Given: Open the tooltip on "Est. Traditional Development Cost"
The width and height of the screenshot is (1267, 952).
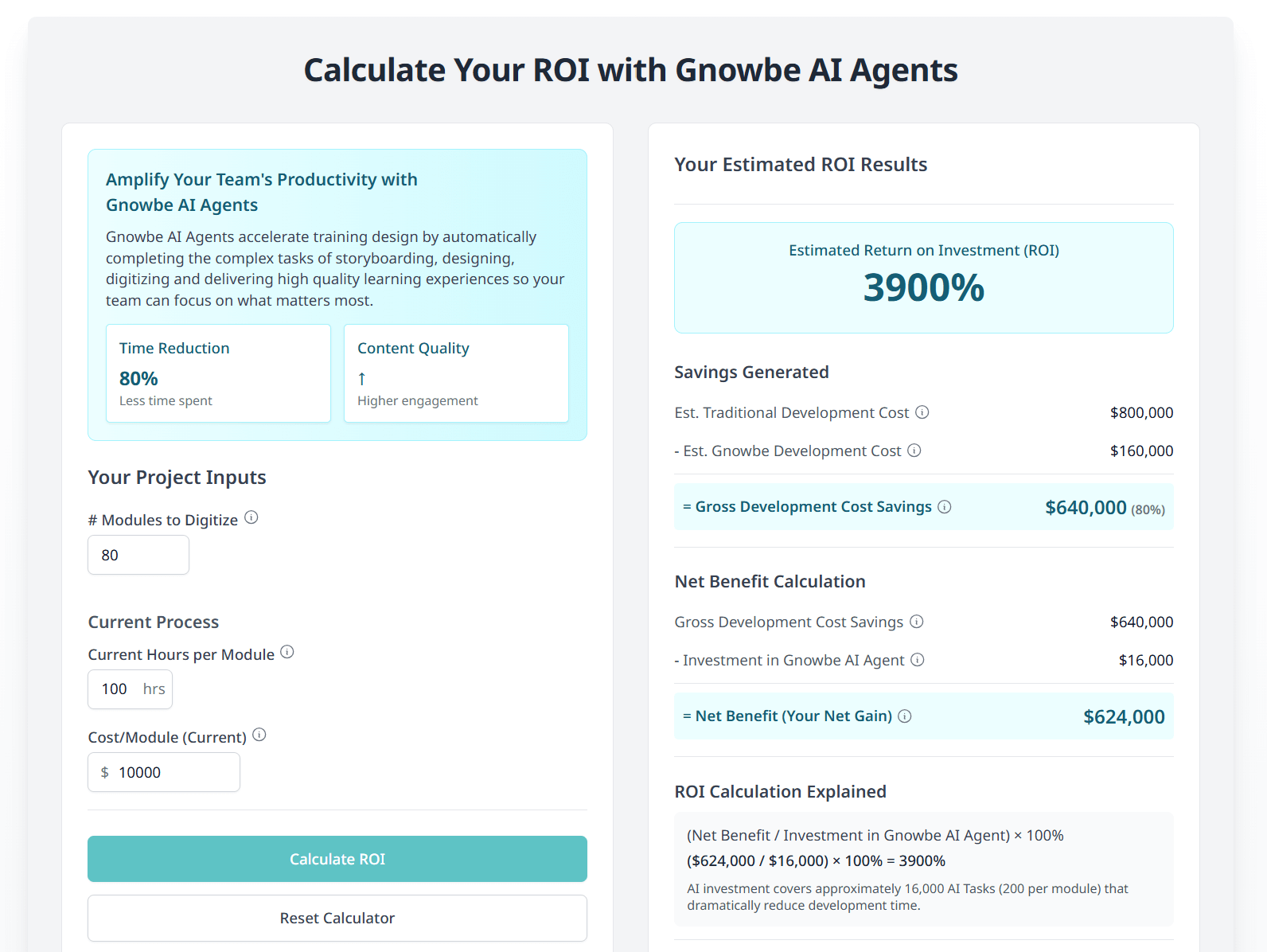Looking at the screenshot, I should coord(922,412).
